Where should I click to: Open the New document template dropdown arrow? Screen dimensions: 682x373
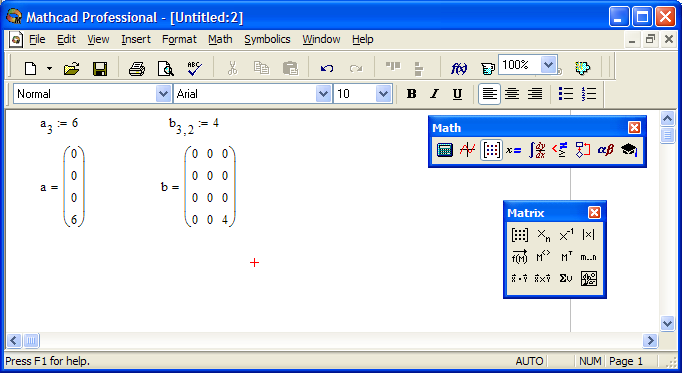point(49,68)
